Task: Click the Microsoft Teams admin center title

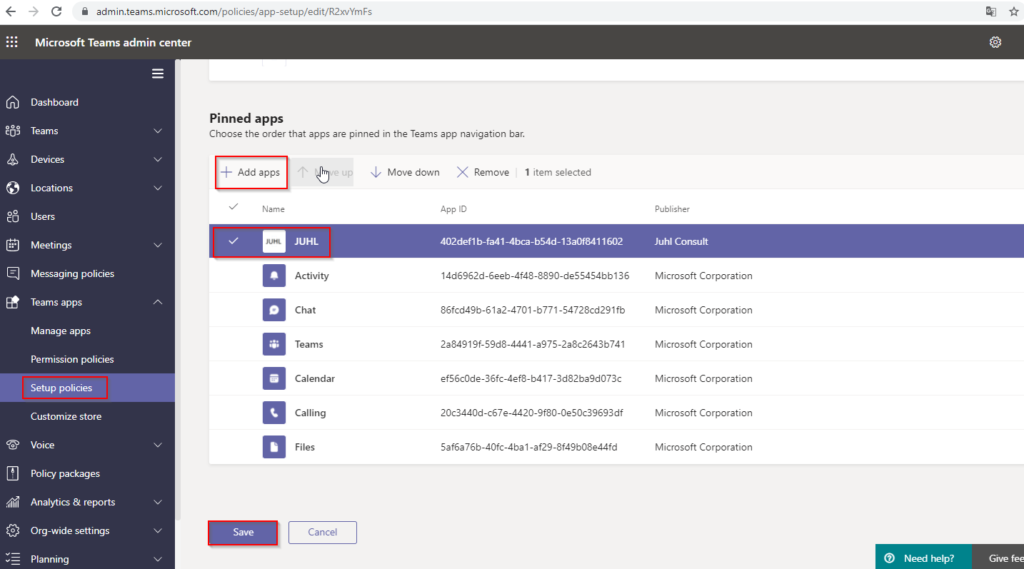Action: click(113, 42)
